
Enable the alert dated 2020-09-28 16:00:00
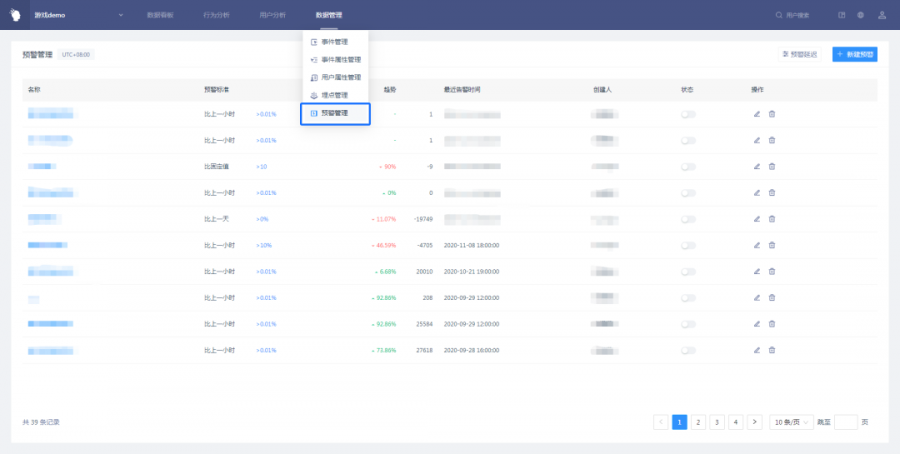[688, 350]
